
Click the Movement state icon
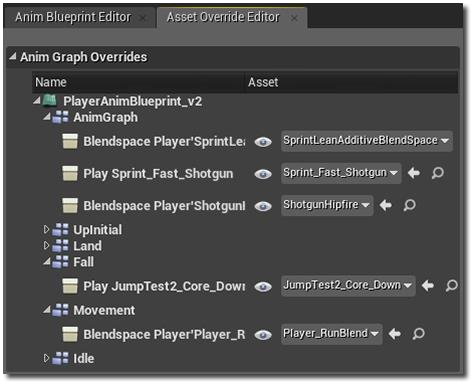tap(60, 310)
